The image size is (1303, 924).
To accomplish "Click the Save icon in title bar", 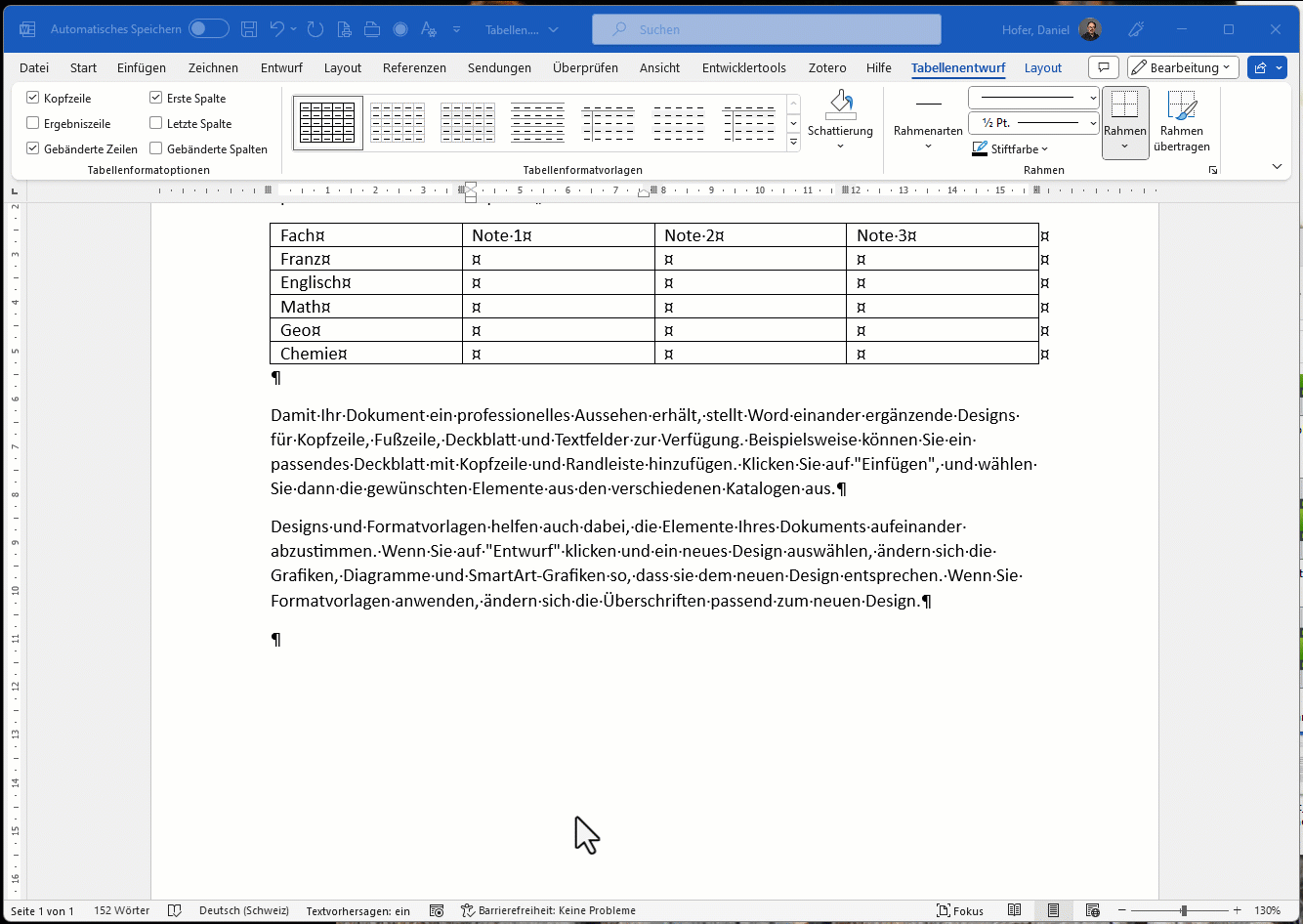I will click(249, 29).
